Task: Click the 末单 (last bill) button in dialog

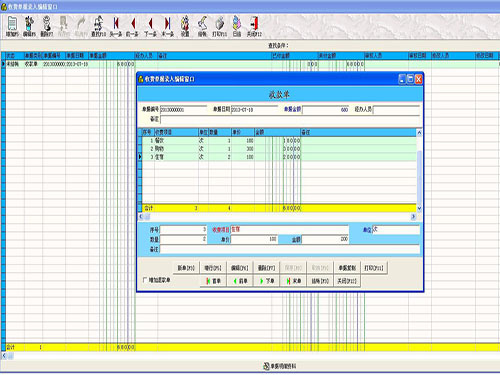Action: coord(293,281)
